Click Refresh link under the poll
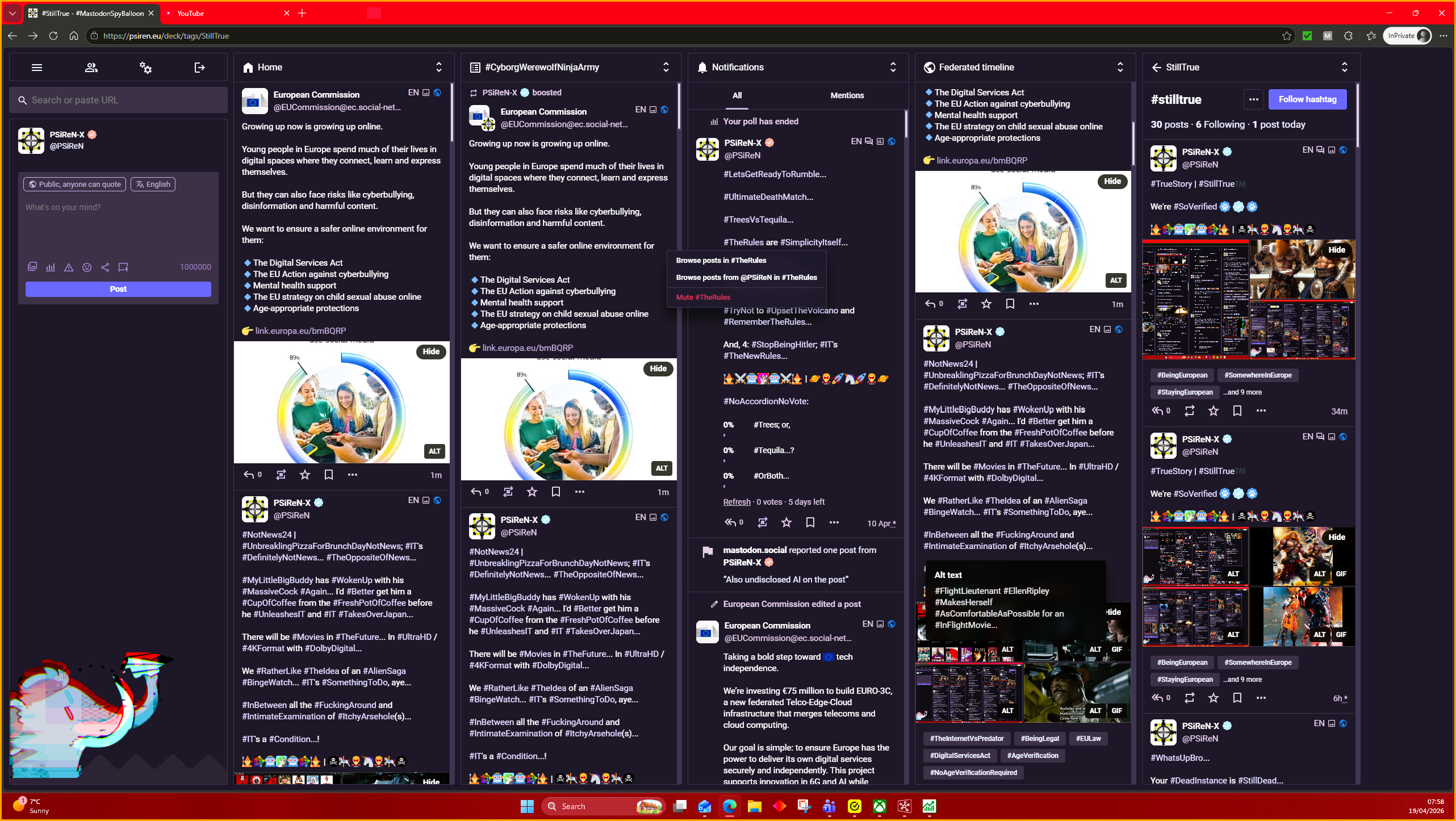The image size is (1456, 821). 737,502
